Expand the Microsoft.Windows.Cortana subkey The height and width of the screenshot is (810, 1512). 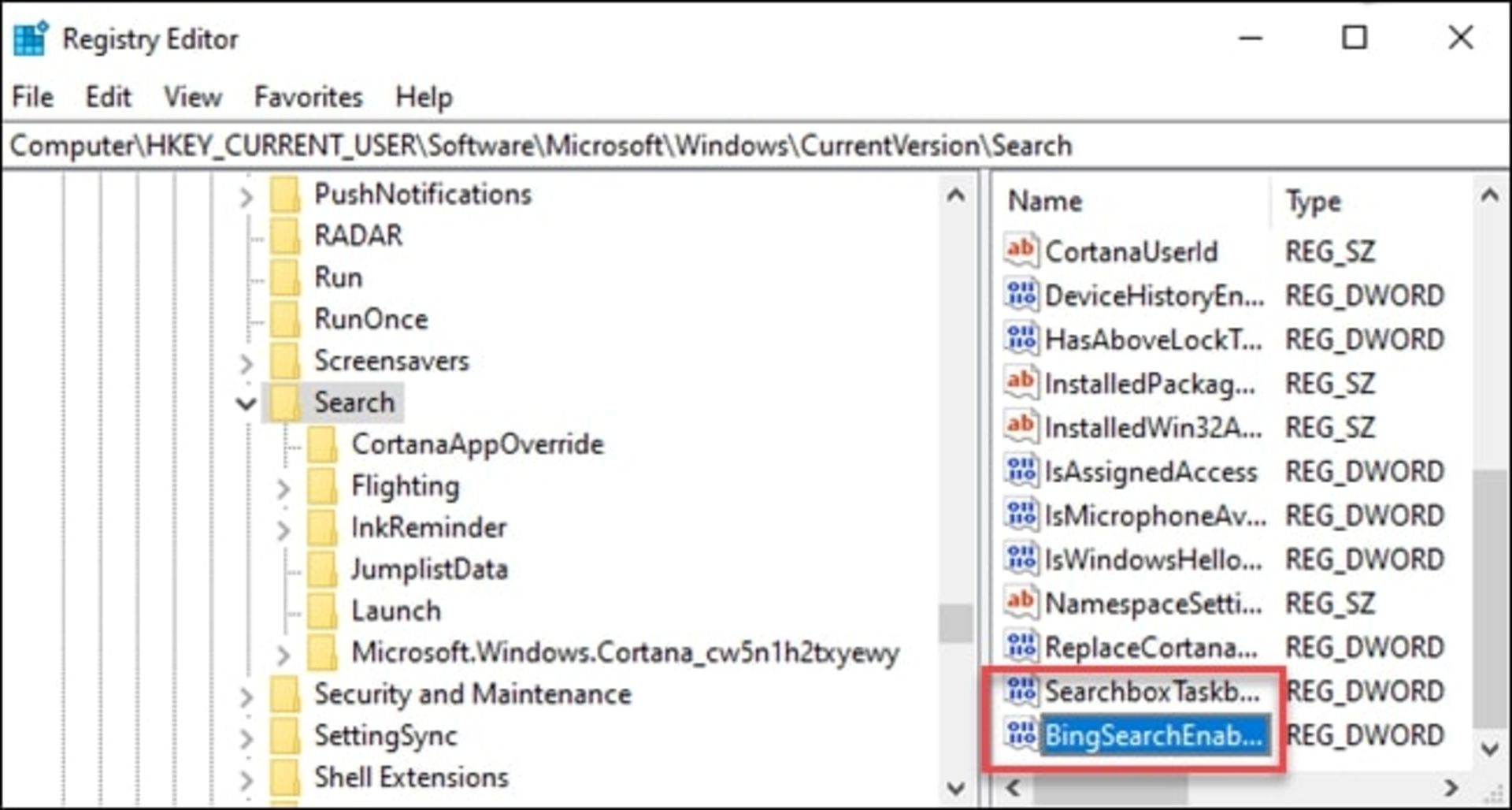click(x=283, y=654)
